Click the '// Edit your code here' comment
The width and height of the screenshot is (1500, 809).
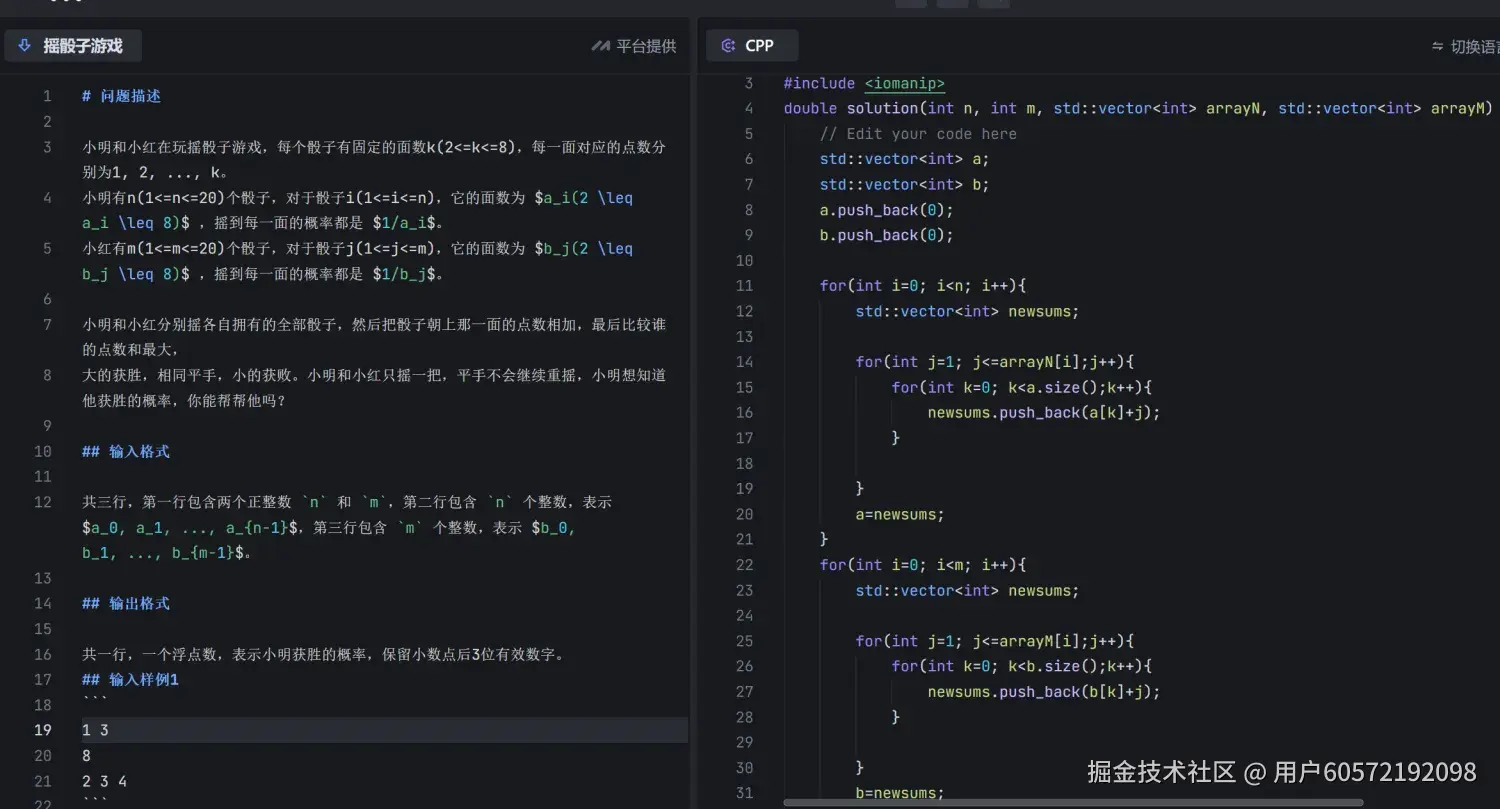click(918, 134)
